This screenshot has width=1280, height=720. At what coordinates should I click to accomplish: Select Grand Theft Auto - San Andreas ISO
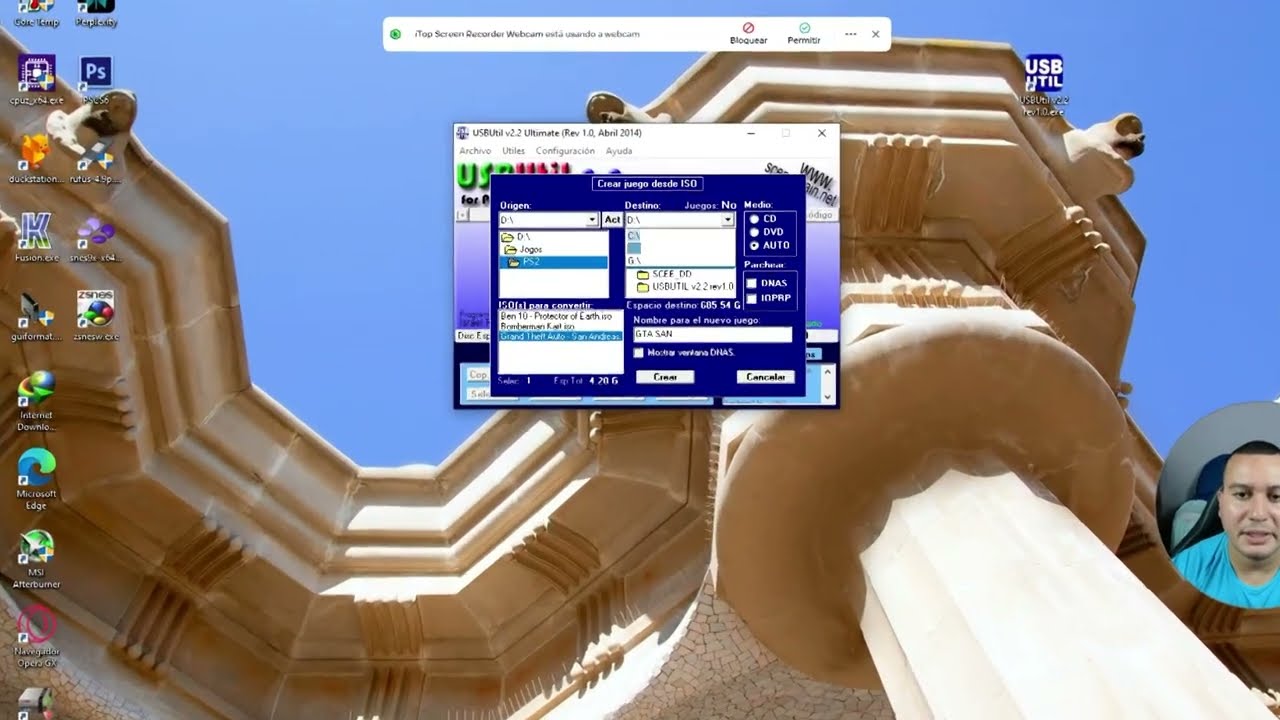coord(560,337)
